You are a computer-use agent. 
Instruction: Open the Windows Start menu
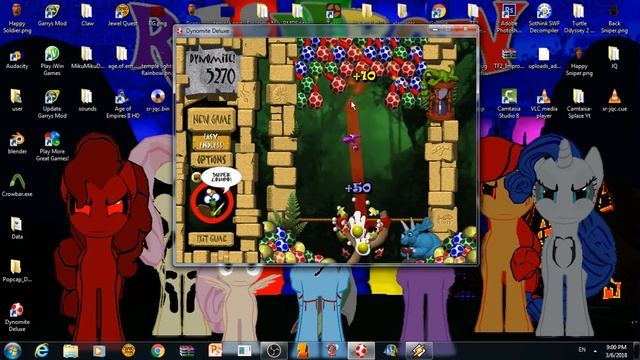[13, 351]
